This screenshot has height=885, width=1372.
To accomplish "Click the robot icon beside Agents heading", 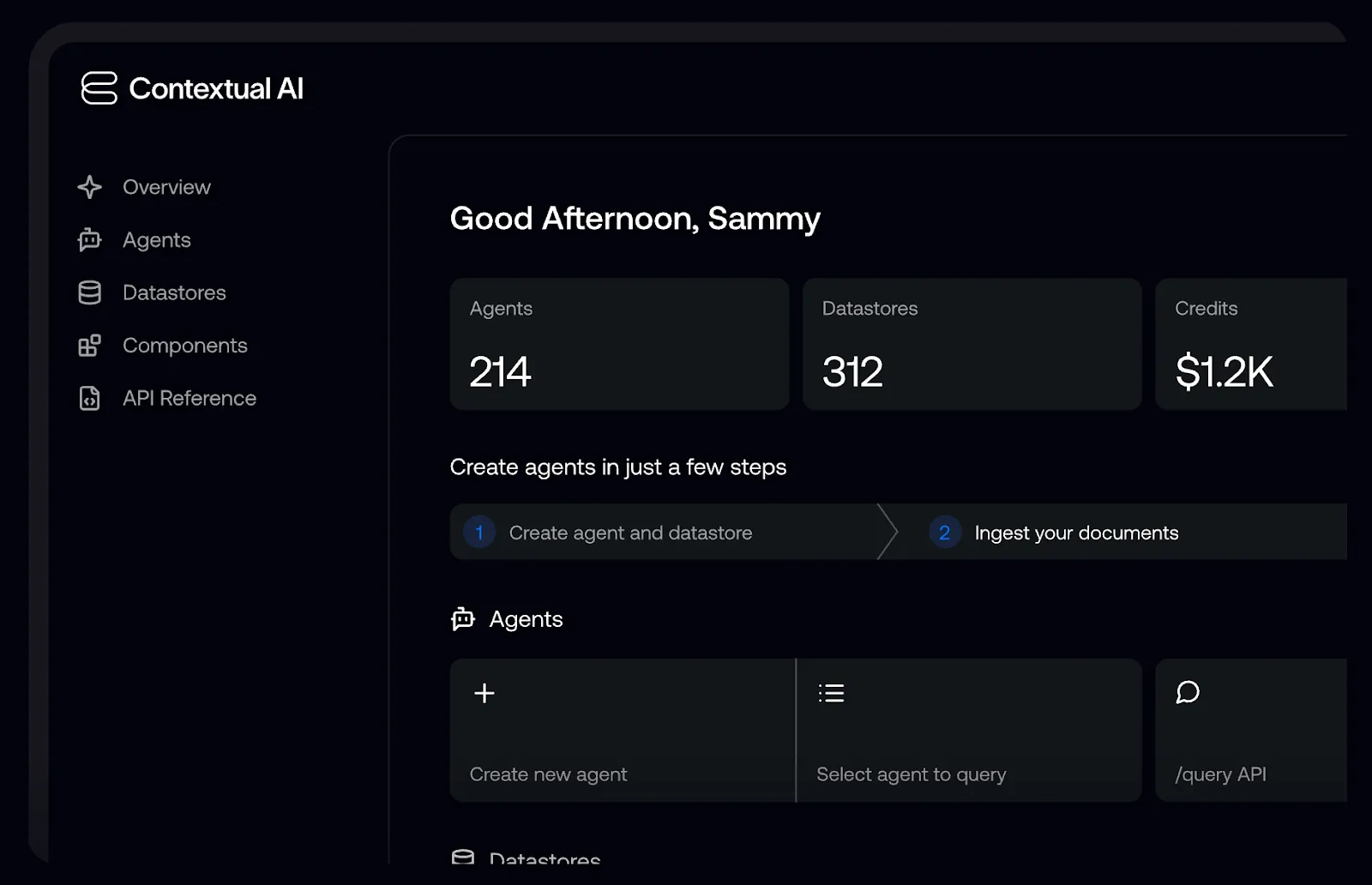I will click(x=463, y=619).
